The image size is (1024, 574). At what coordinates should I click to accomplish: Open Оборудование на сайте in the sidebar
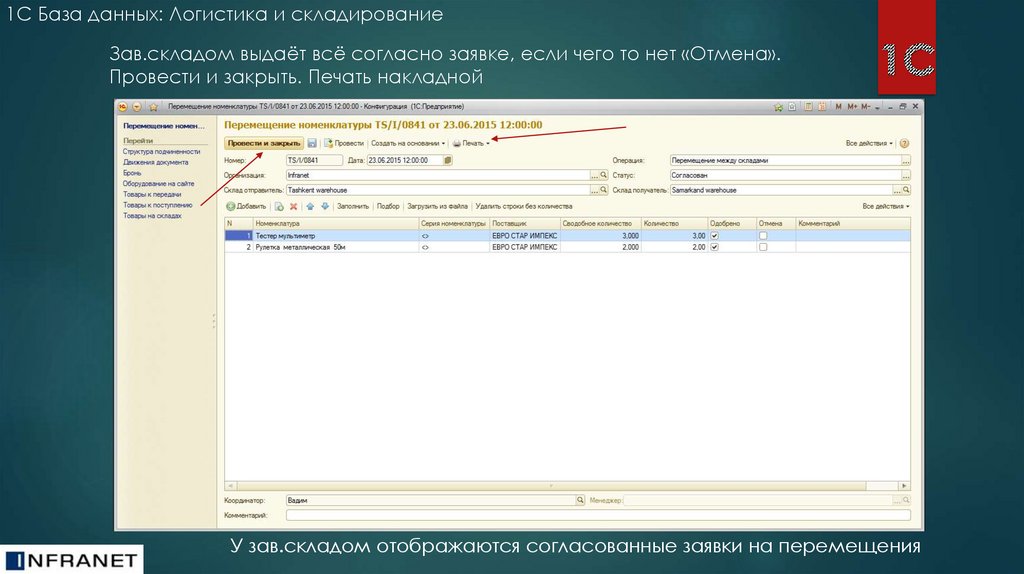pyautogui.click(x=159, y=183)
